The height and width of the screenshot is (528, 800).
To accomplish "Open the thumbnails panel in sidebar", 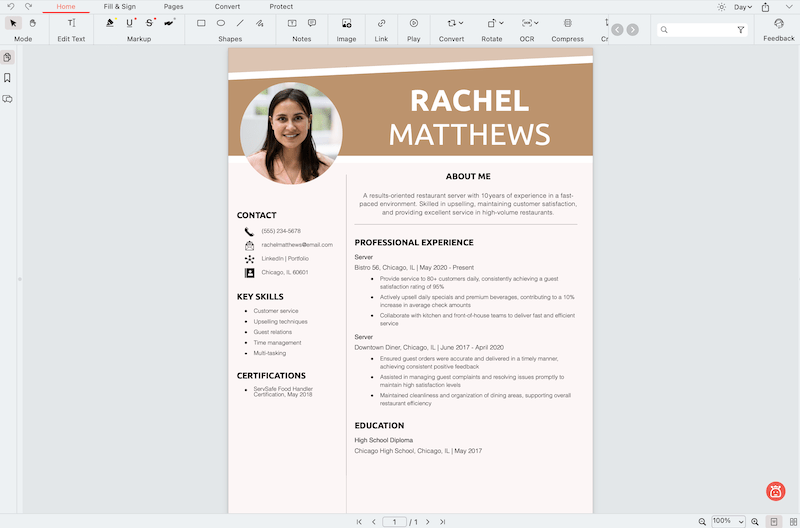I will [7, 57].
